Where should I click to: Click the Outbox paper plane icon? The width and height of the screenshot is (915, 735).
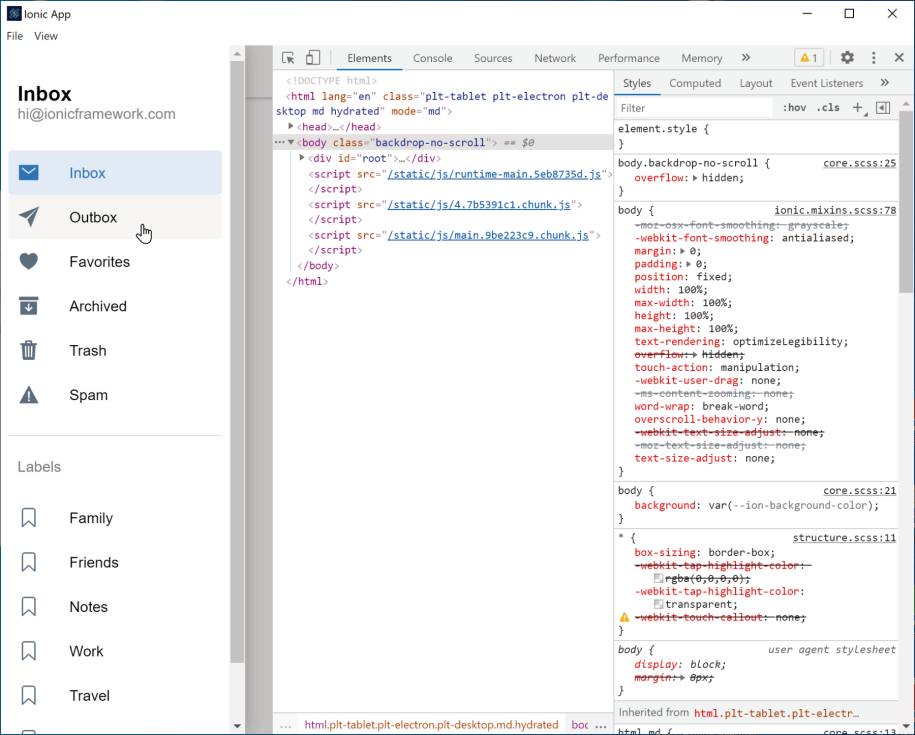pos(29,217)
